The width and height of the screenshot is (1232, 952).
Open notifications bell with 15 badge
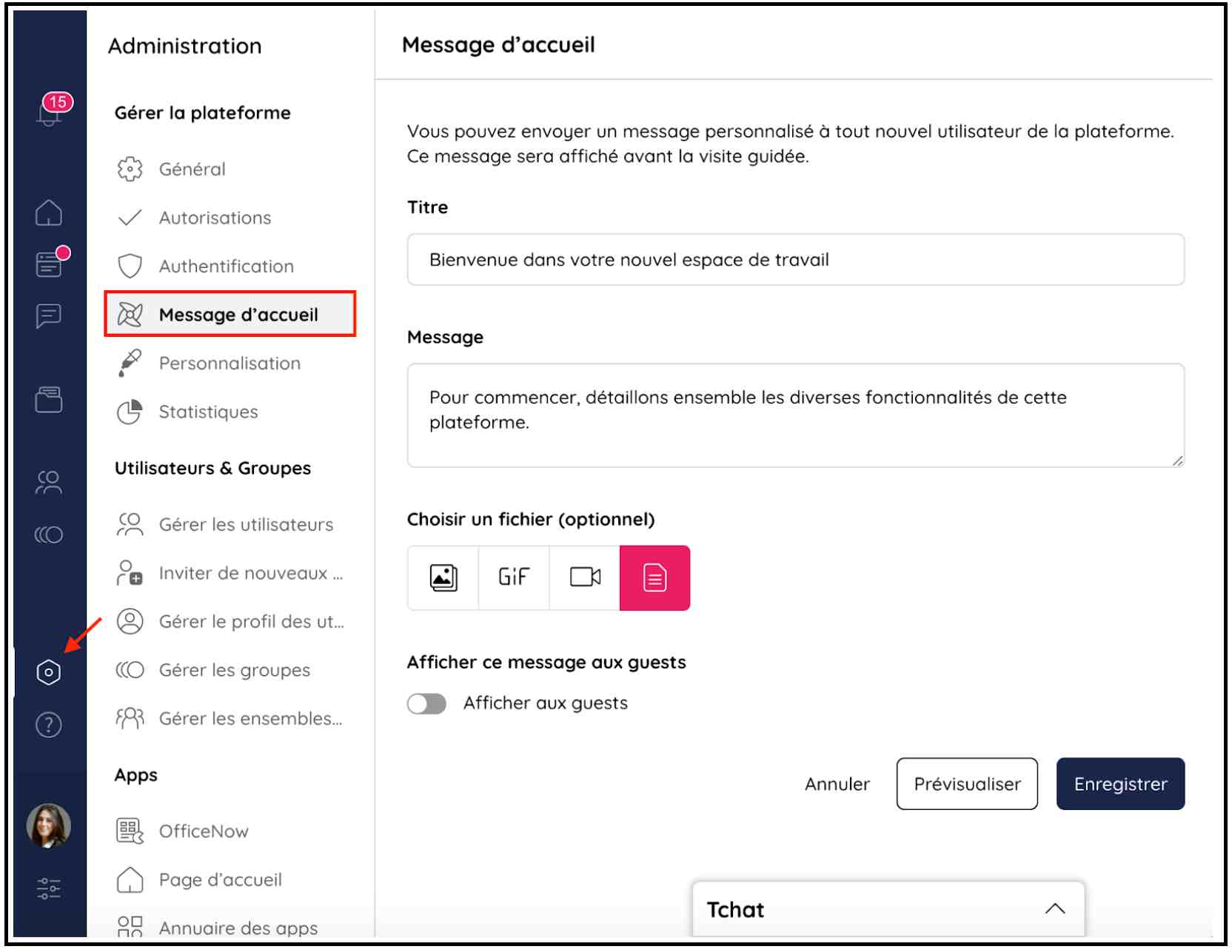tap(50, 111)
